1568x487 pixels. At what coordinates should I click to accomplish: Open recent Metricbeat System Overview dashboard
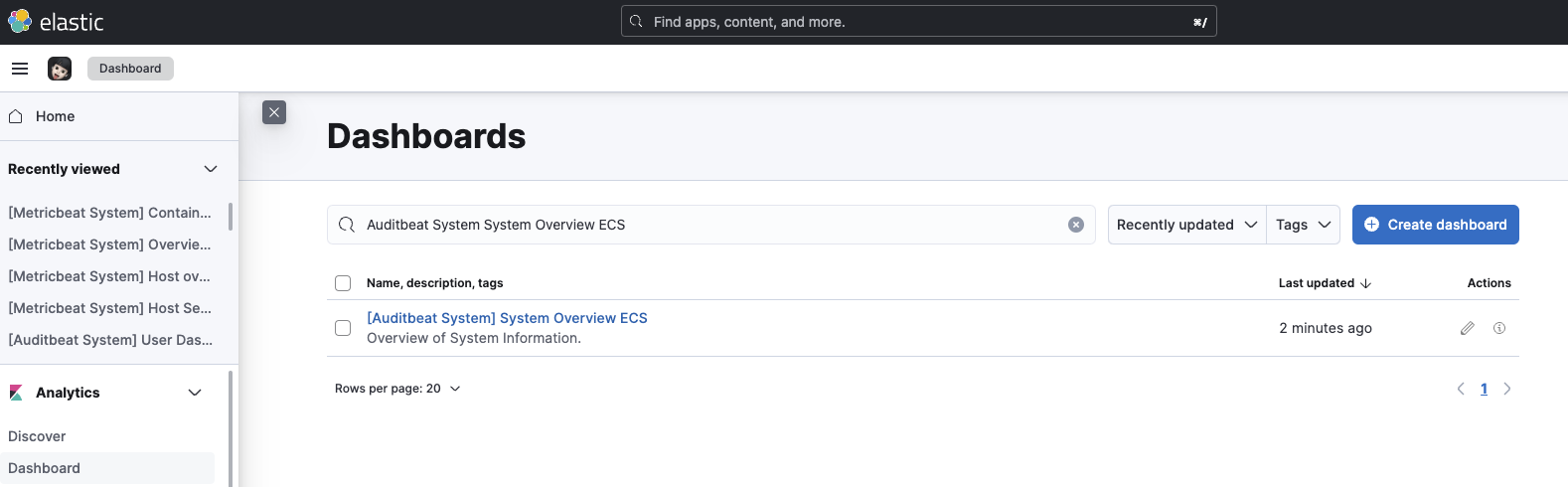(109, 244)
